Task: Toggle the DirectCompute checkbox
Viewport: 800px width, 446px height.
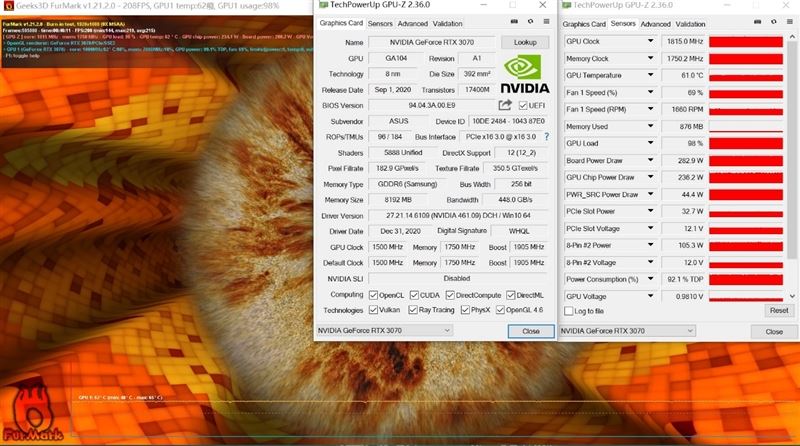Action: 450,295
